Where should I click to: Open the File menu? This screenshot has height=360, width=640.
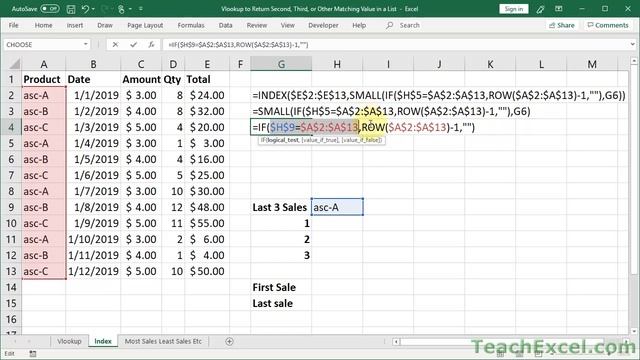(x=13, y=25)
